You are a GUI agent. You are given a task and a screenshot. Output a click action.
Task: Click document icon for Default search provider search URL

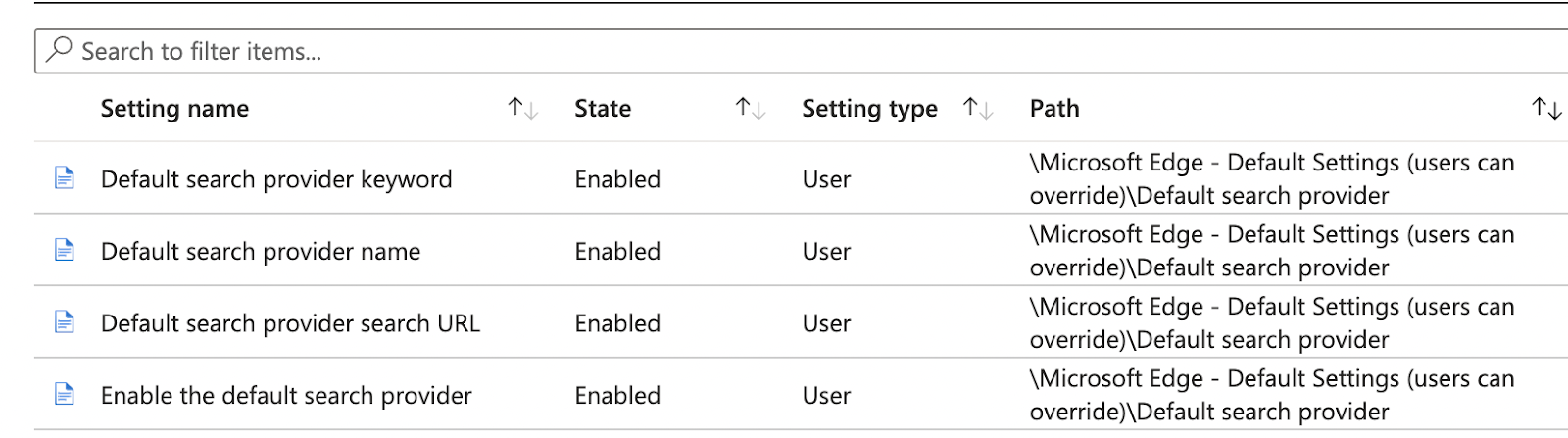coord(65,322)
